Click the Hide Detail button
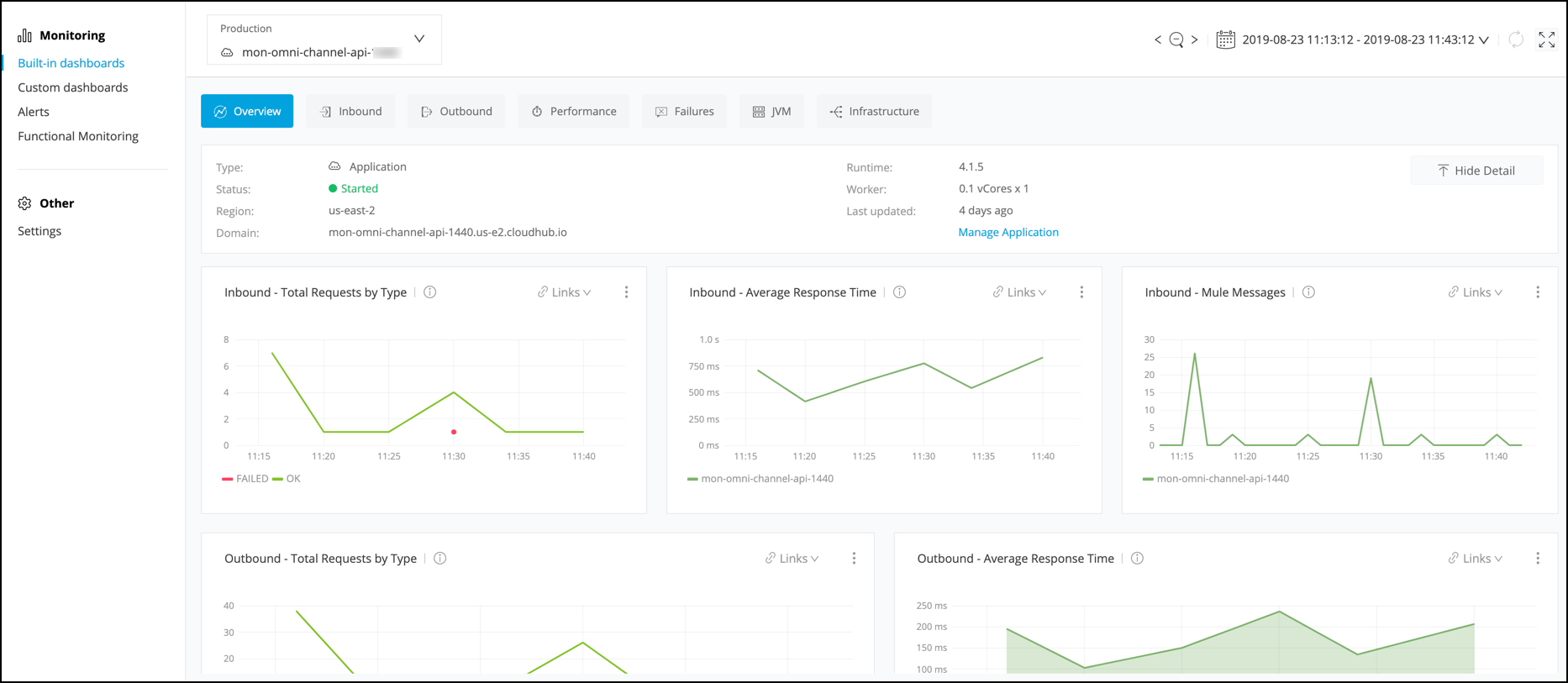 click(x=1476, y=171)
